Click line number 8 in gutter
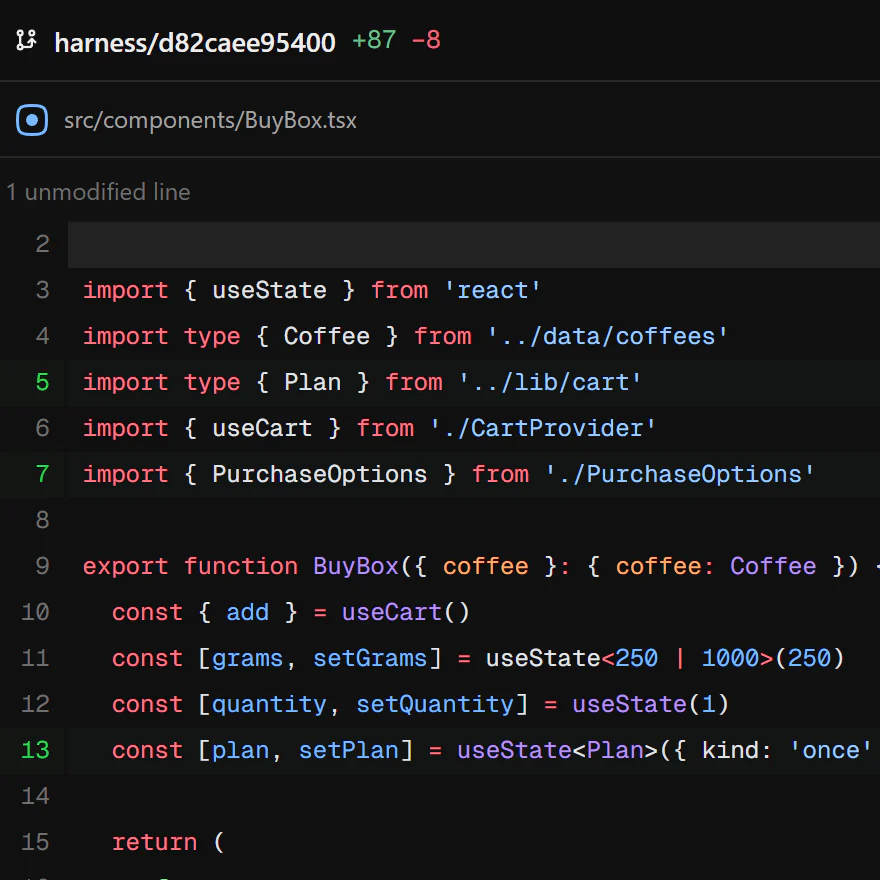 click(x=43, y=520)
